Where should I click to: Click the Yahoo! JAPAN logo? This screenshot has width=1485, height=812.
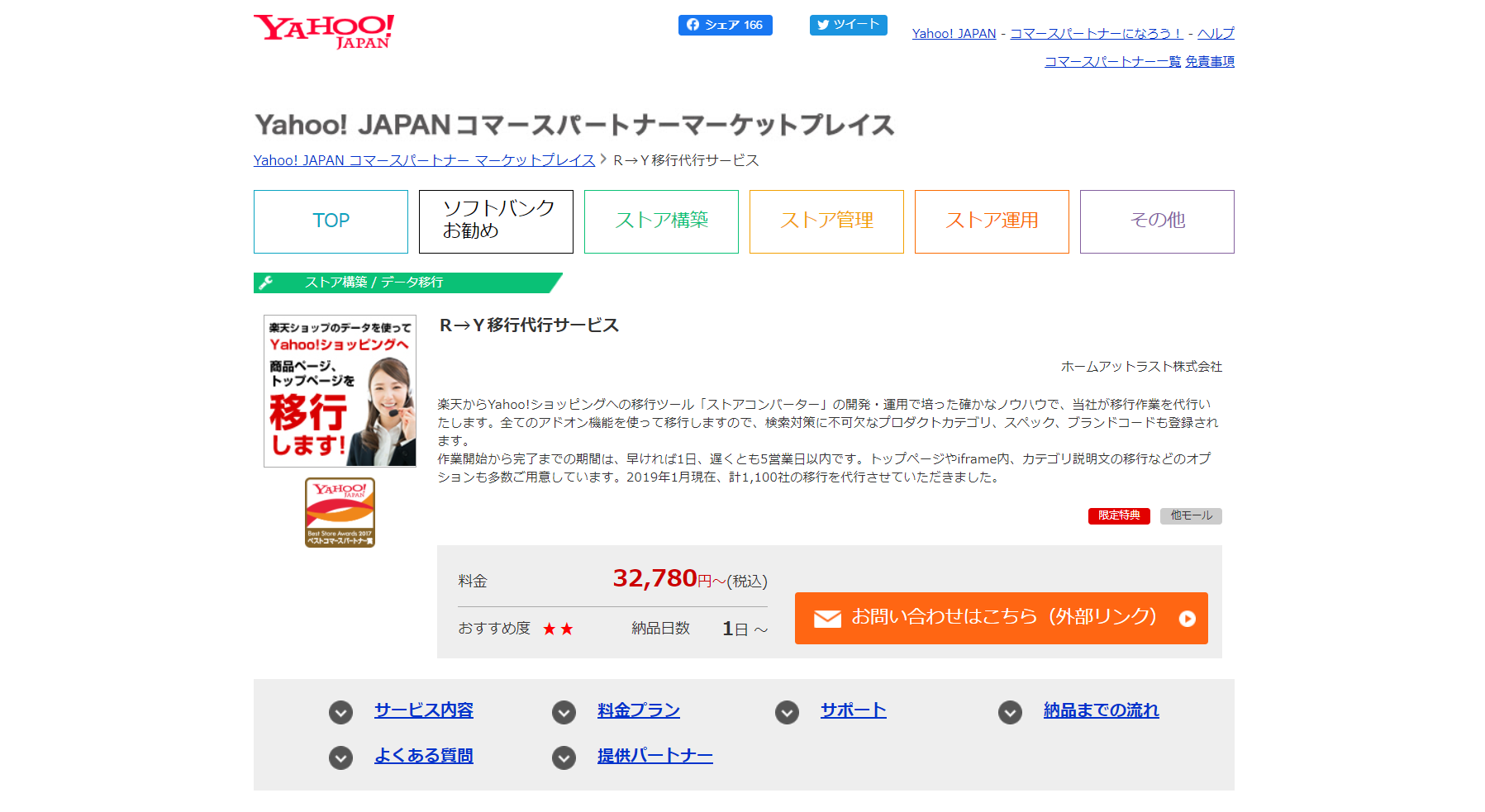[x=323, y=31]
